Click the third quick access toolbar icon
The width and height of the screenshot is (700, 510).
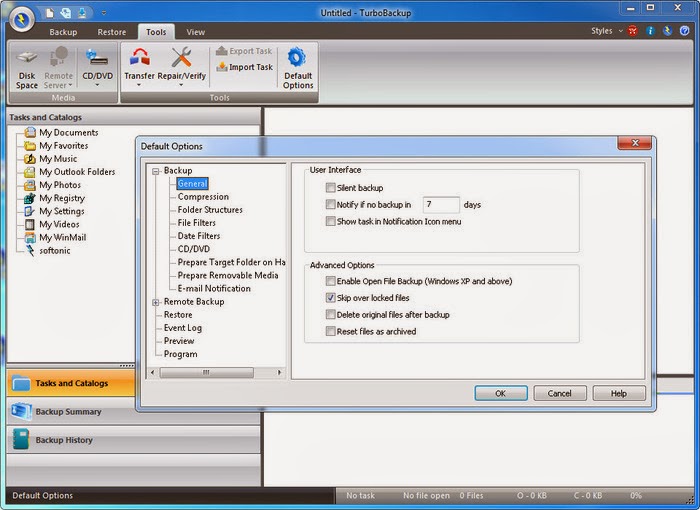[83, 13]
